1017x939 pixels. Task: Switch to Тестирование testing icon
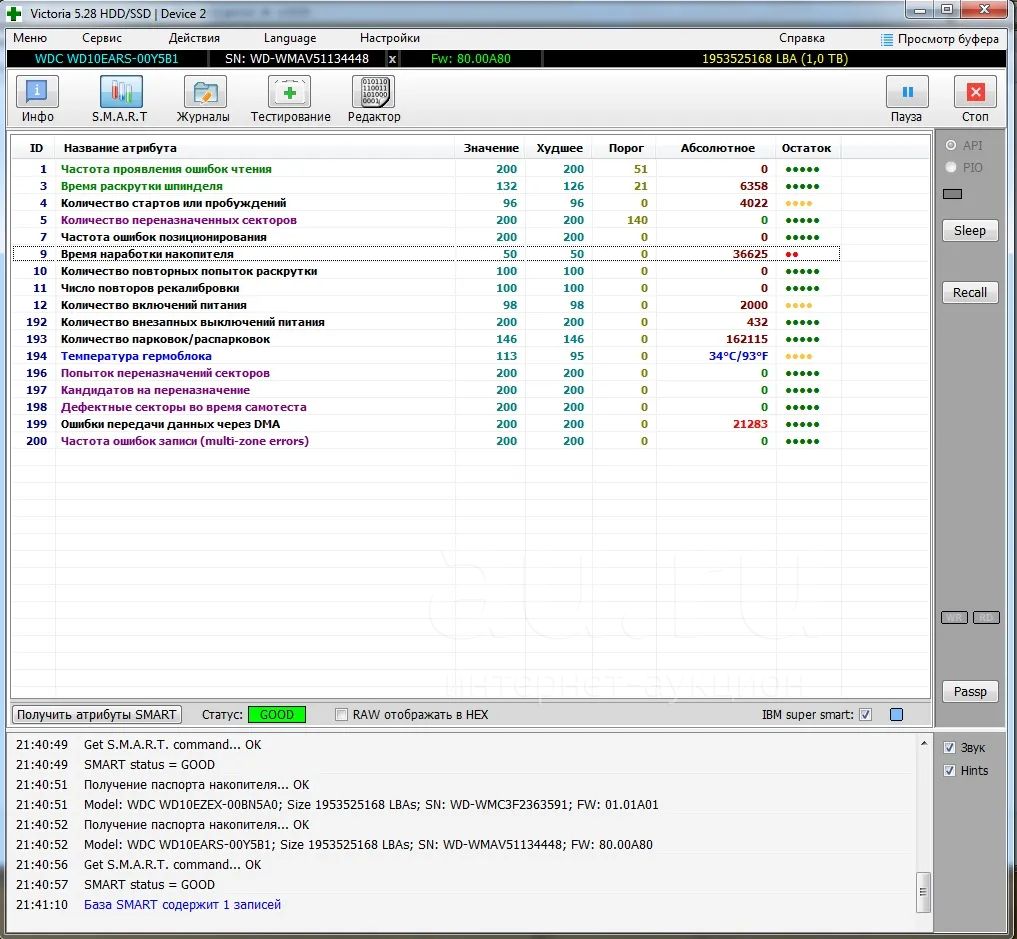point(289,92)
